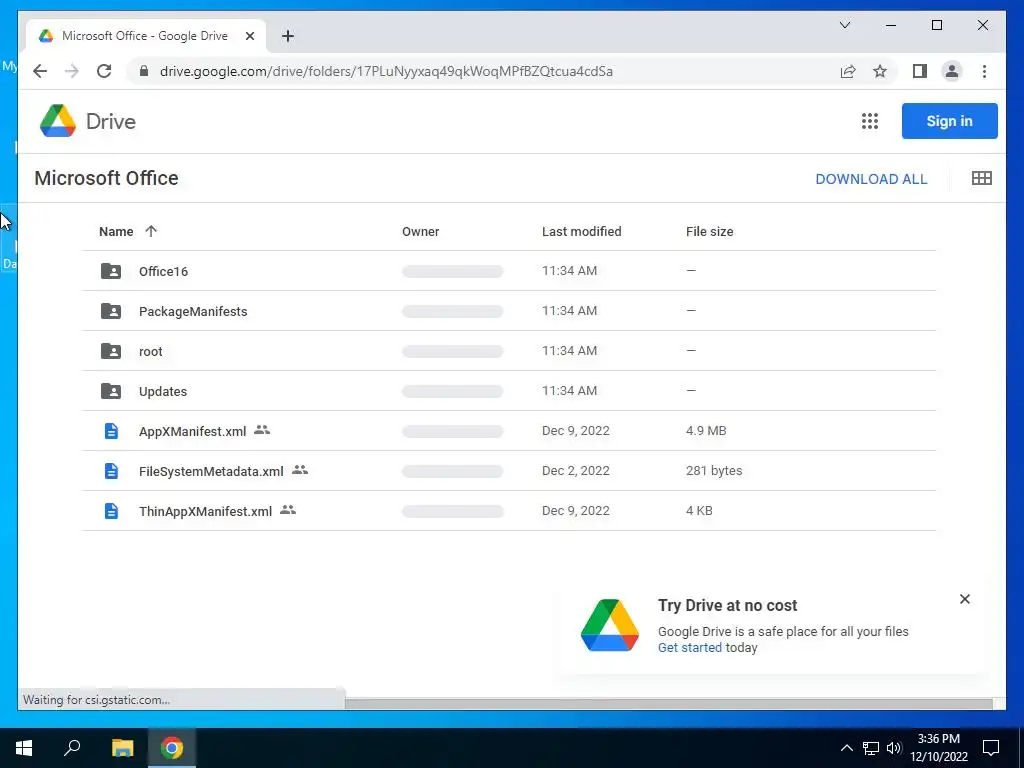Select the Microsoft Office browser tab
The height and width of the screenshot is (768, 1024).
point(146,36)
